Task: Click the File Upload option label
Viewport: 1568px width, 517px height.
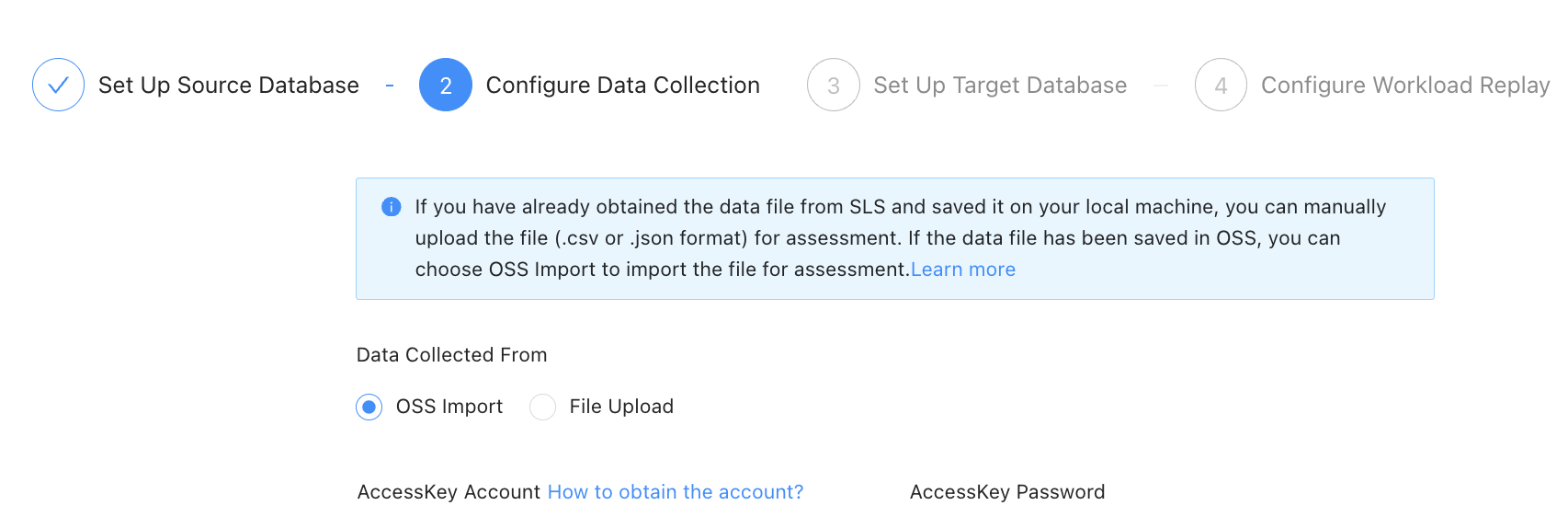Action: point(621,407)
